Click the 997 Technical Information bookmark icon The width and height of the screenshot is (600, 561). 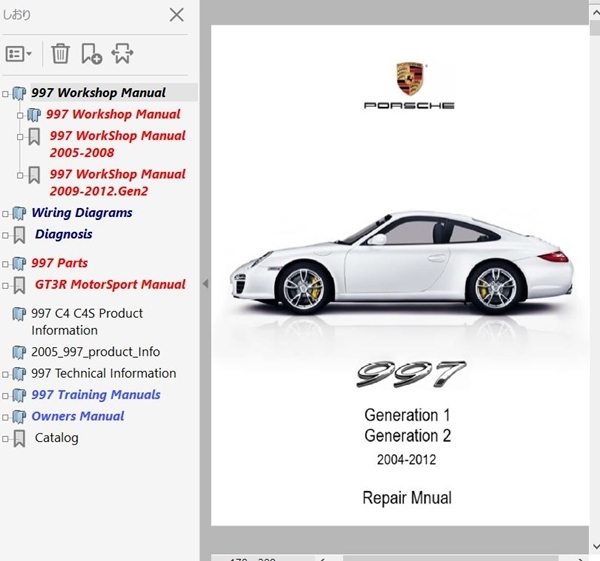[19, 373]
